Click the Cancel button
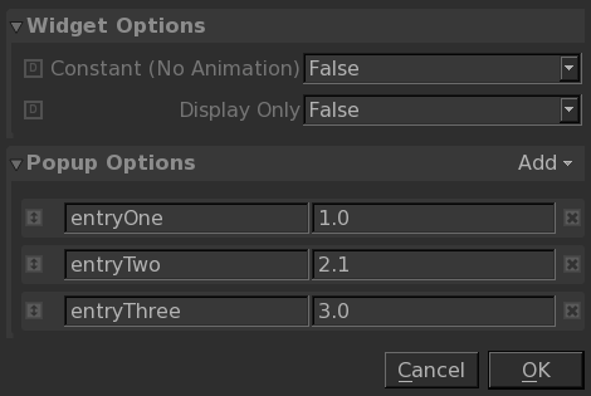This screenshot has height=396, width=591. click(431, 370)
